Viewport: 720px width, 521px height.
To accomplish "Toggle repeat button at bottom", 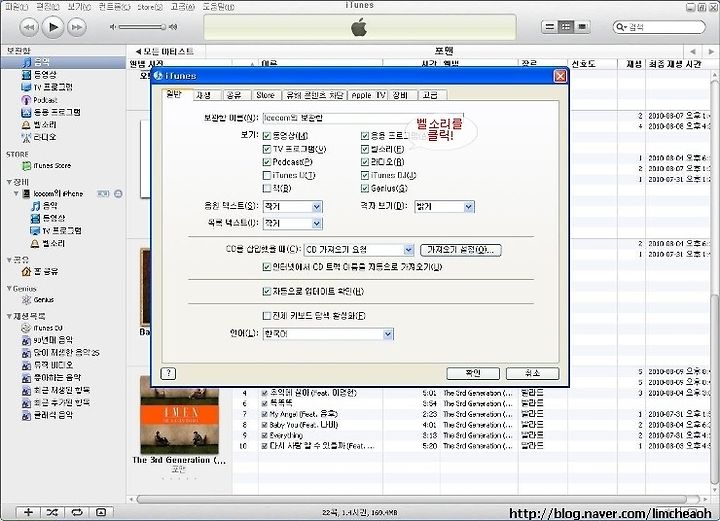I will coord(76,512).
